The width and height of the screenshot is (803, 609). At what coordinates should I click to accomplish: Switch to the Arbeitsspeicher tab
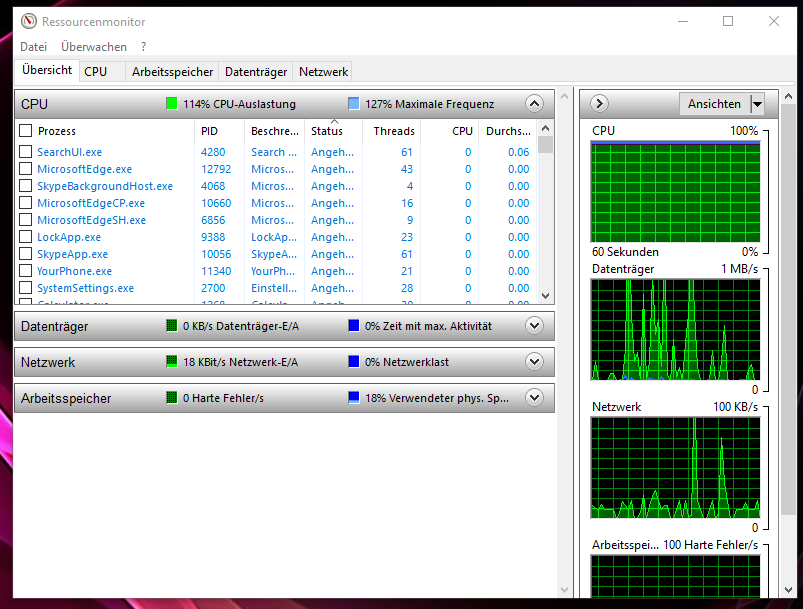coord(172,72)
